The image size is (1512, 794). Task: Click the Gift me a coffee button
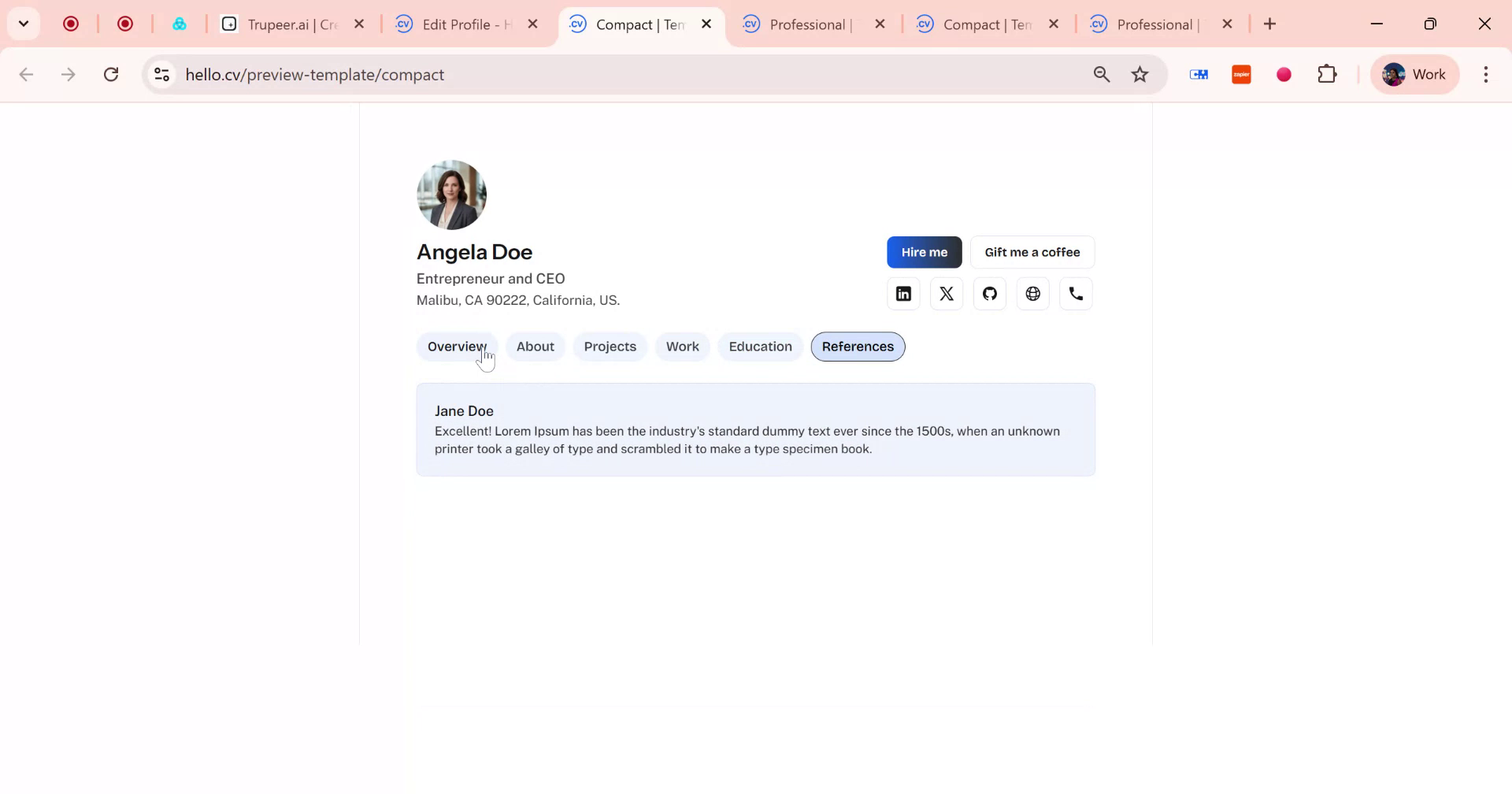(x=1032, y=252)
